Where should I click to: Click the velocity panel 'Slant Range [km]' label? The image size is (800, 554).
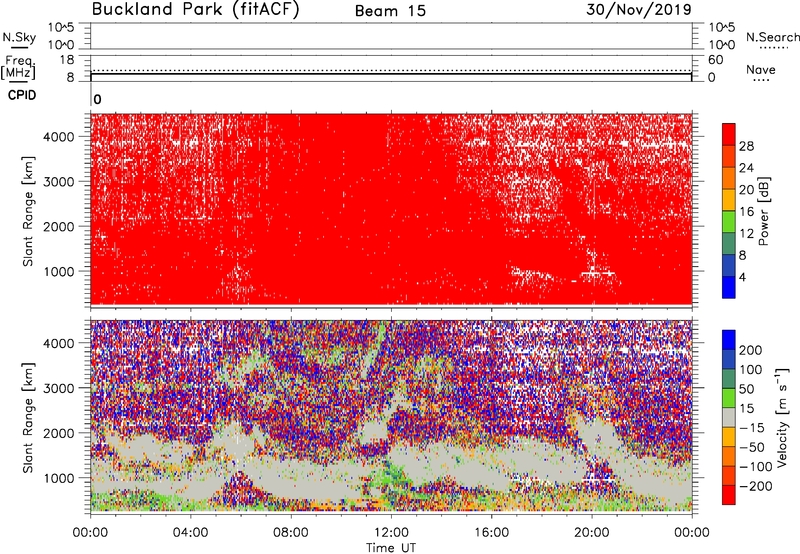(28, 418)
